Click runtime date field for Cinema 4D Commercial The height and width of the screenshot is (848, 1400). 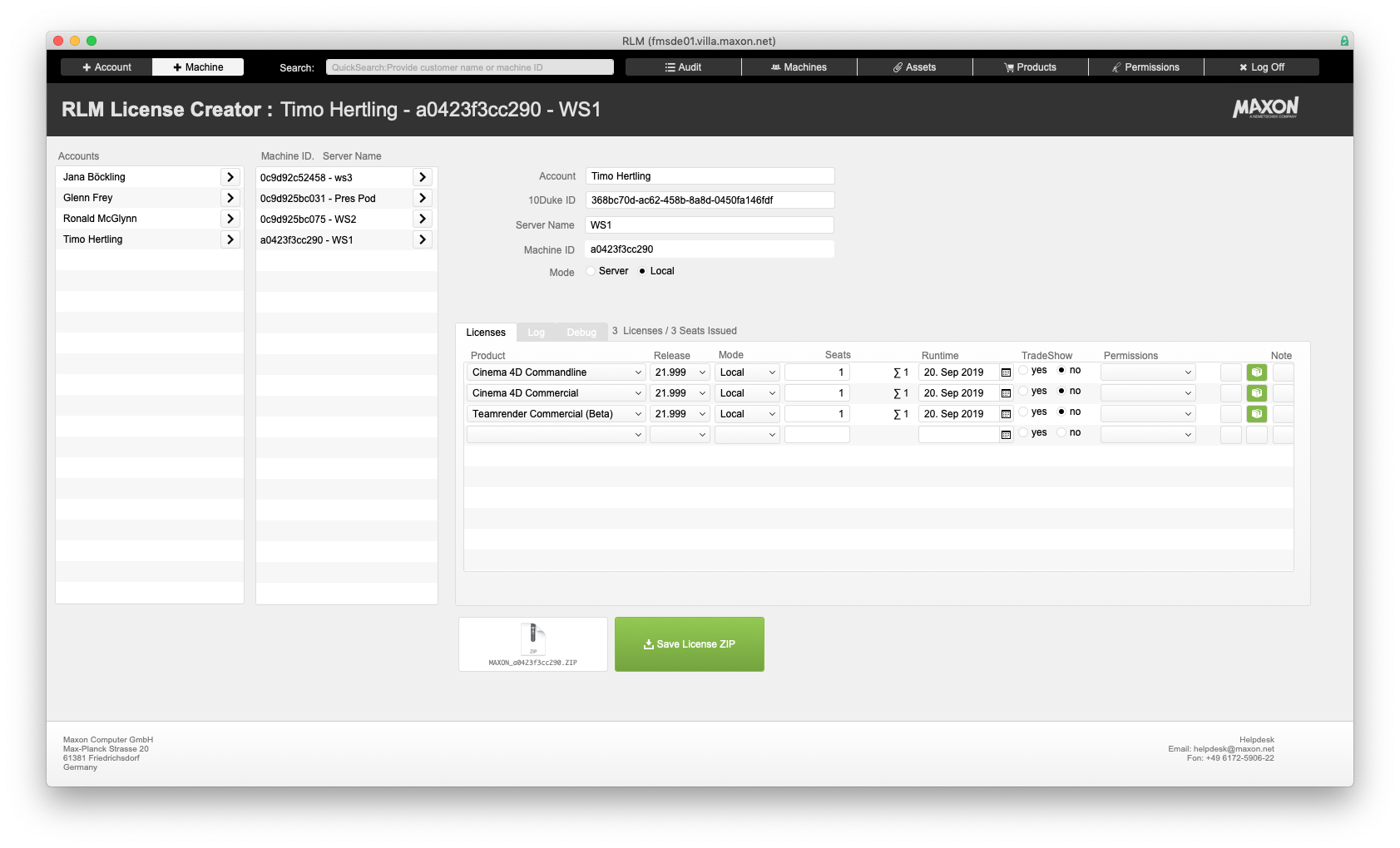(958, 393)
